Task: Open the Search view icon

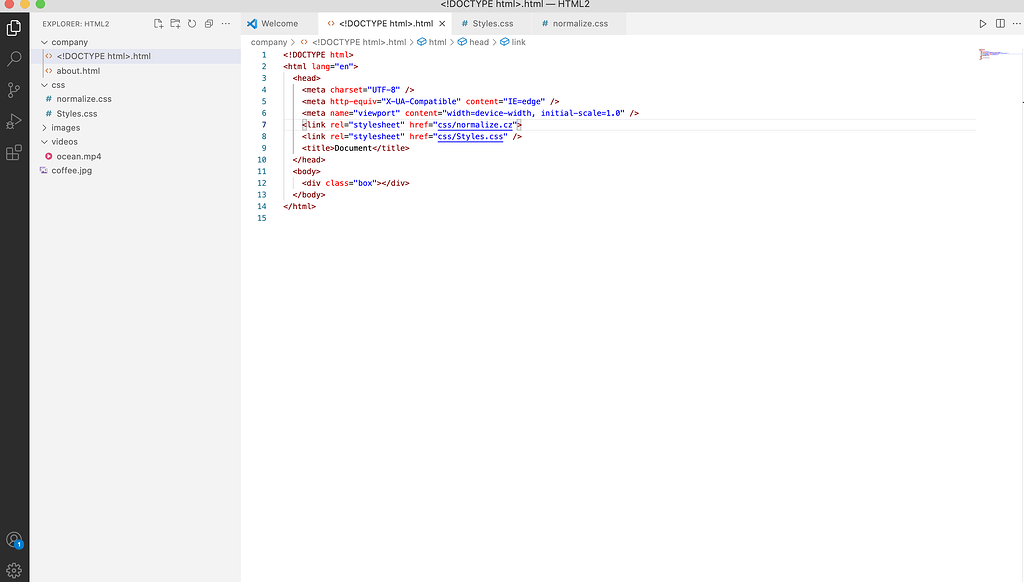Action: pyautogui.click(x=13, y=57)
